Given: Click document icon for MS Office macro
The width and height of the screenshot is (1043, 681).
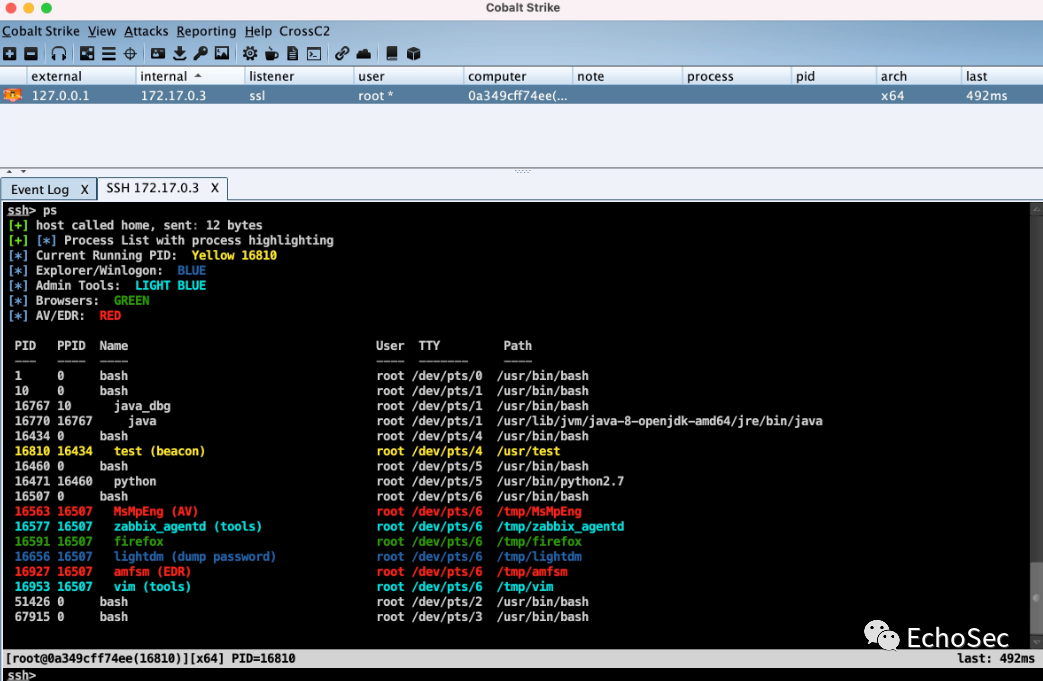Looking at the screenshot, I should click(x=292, y=54).
